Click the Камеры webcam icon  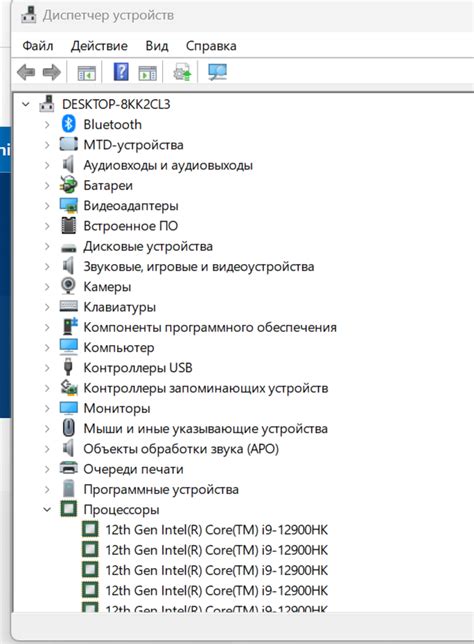click(x=68, y=286)
